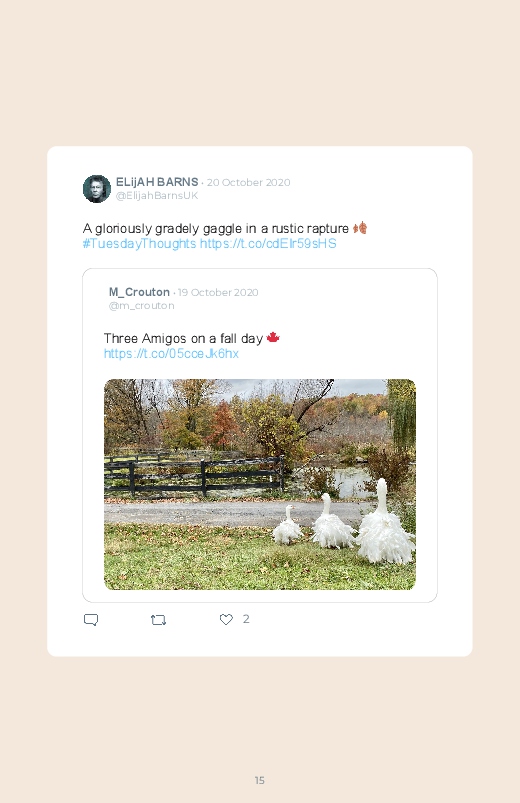This screenshot has height=803, width=520.
Task: Click the ELijAH BARNS display name
Action: coord(157,182)
